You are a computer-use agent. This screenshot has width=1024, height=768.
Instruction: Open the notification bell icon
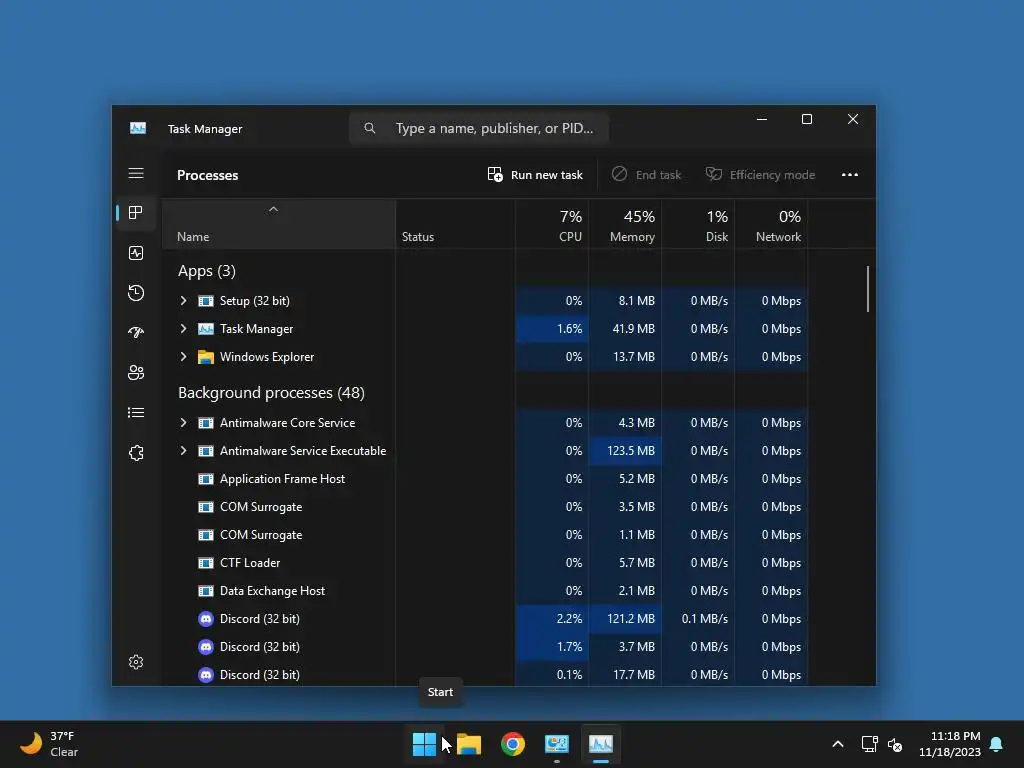tap(997, 744)
